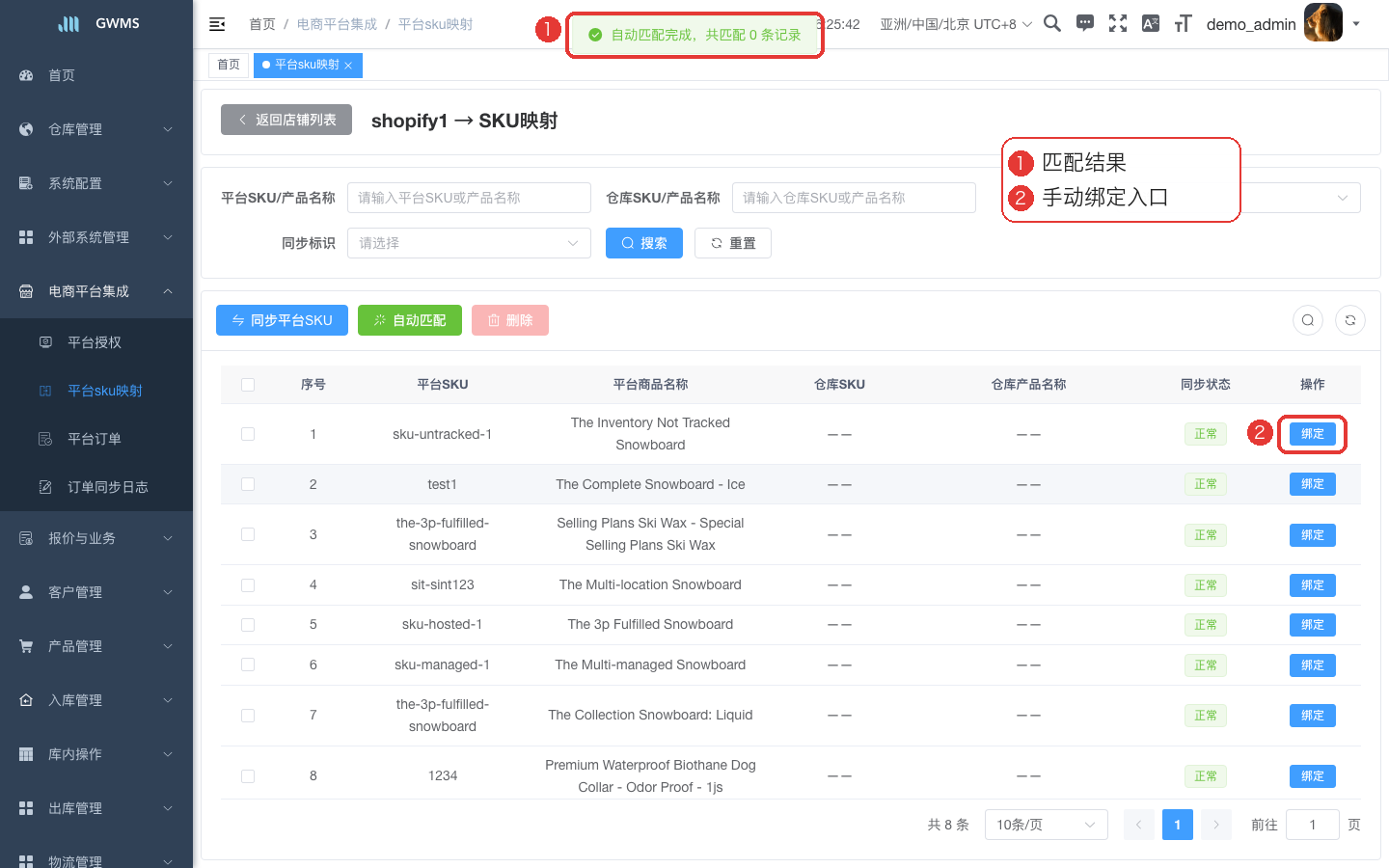Click the 重置 button
Image resolution: width=1389 pixels, height=868 pixels.
pyautogui.click(x=733, y=243)
